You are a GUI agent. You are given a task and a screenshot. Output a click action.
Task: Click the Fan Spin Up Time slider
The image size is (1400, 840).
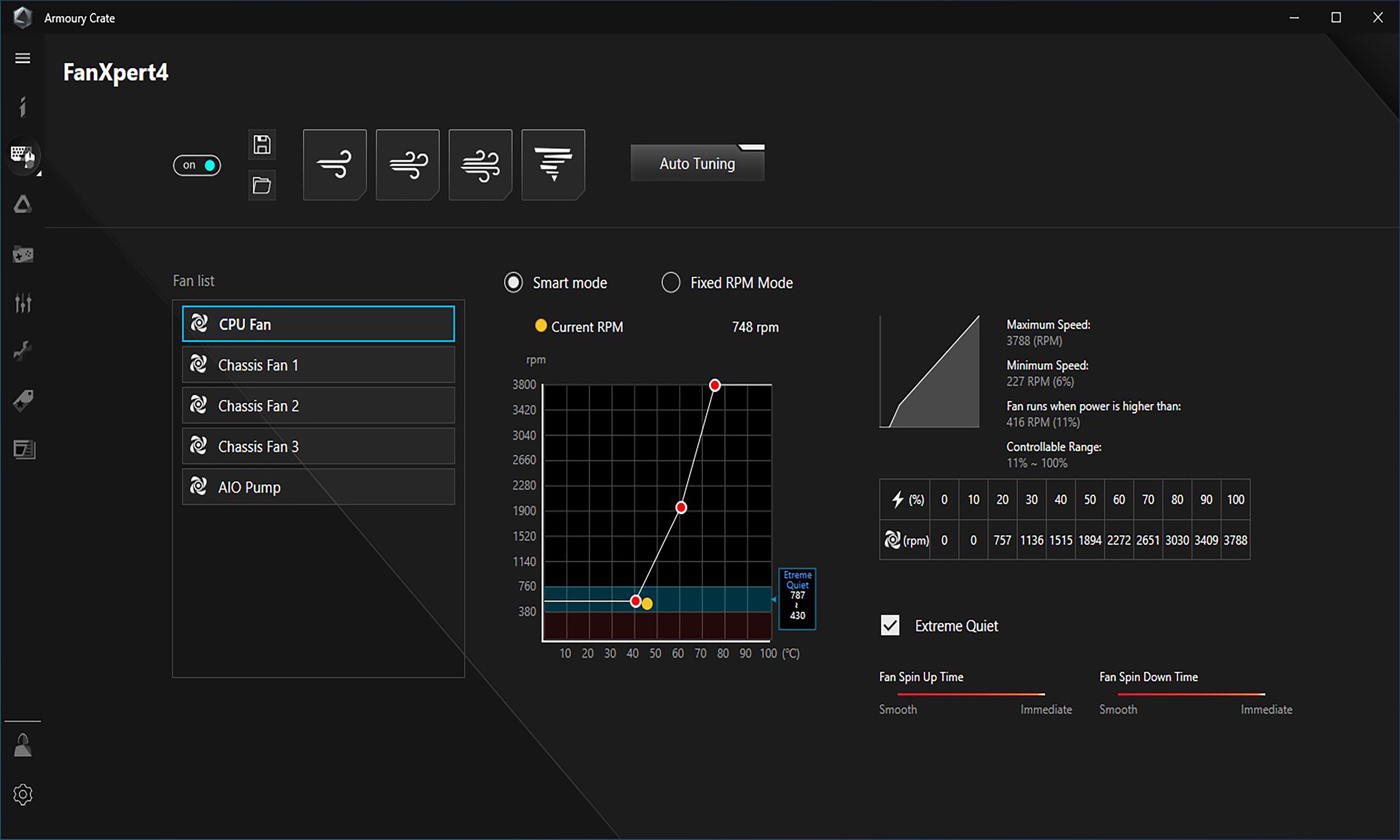coord(971,694)
